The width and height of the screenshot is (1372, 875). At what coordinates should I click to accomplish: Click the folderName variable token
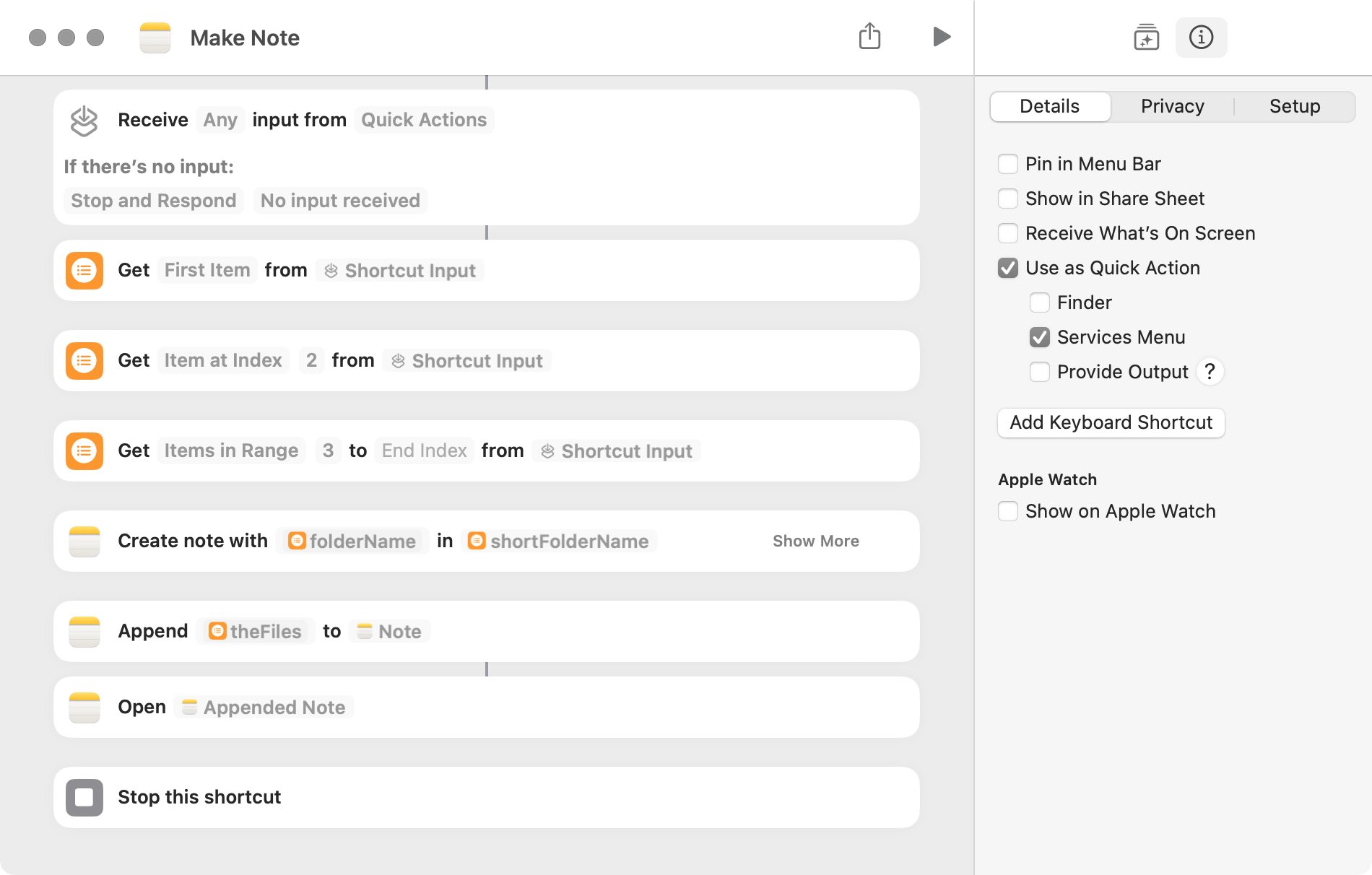[352, 541]
